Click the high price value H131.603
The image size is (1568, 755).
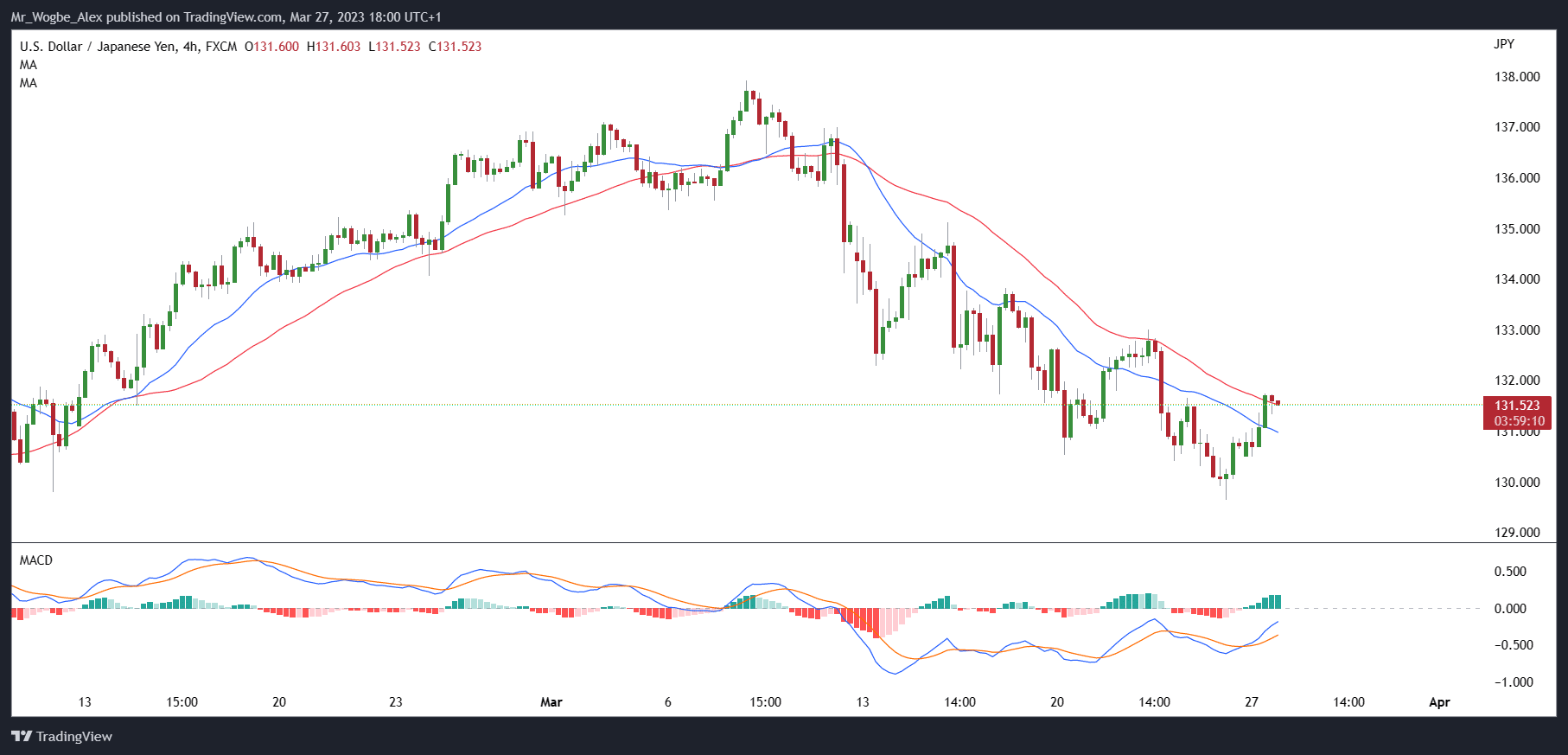tap(334, 47)
